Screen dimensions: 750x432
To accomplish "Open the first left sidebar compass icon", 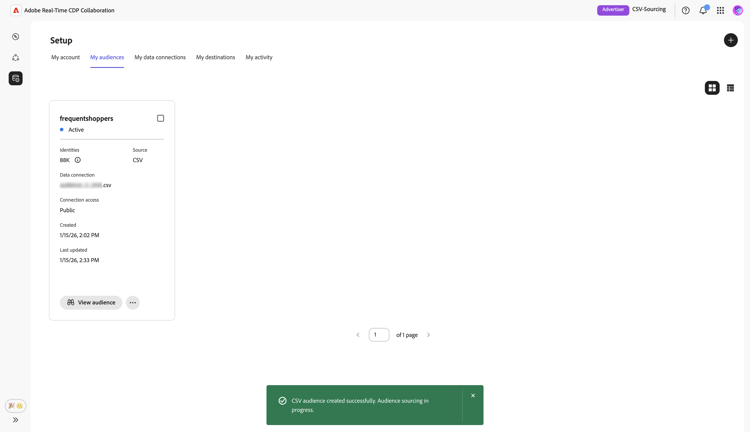I will (x=16, y=37).
